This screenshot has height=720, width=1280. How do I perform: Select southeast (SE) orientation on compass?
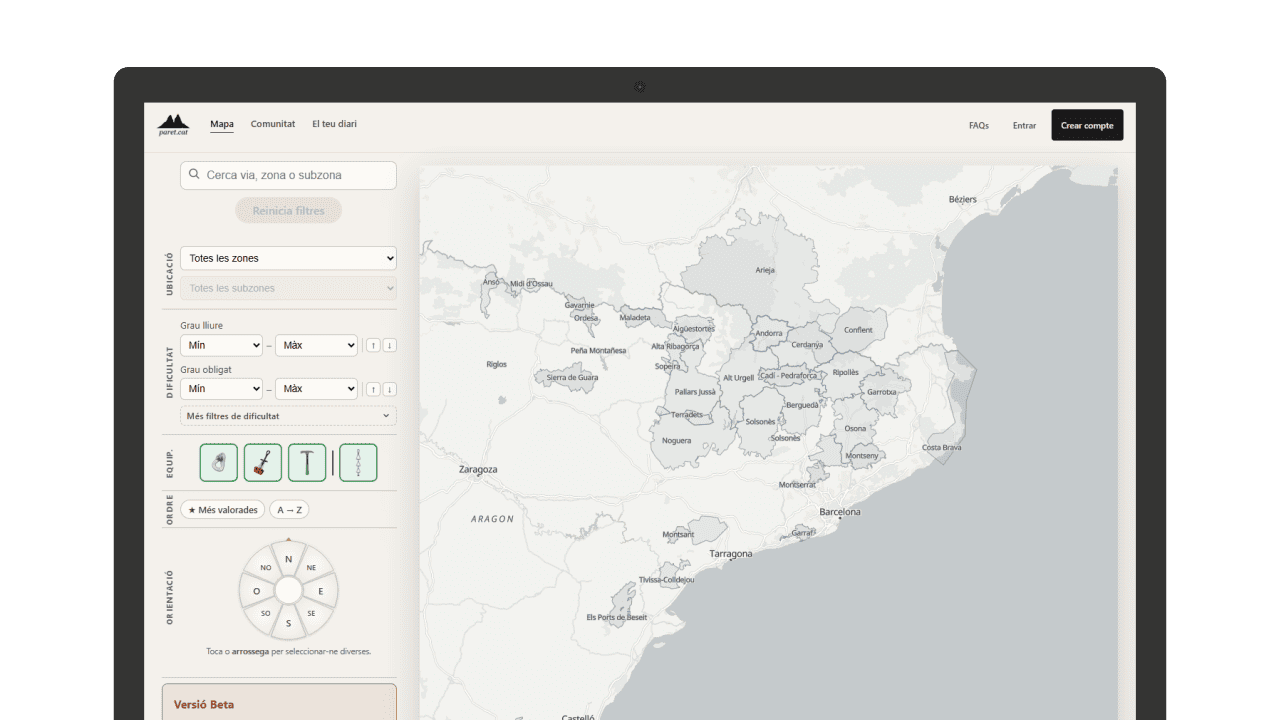coord(311,613)
